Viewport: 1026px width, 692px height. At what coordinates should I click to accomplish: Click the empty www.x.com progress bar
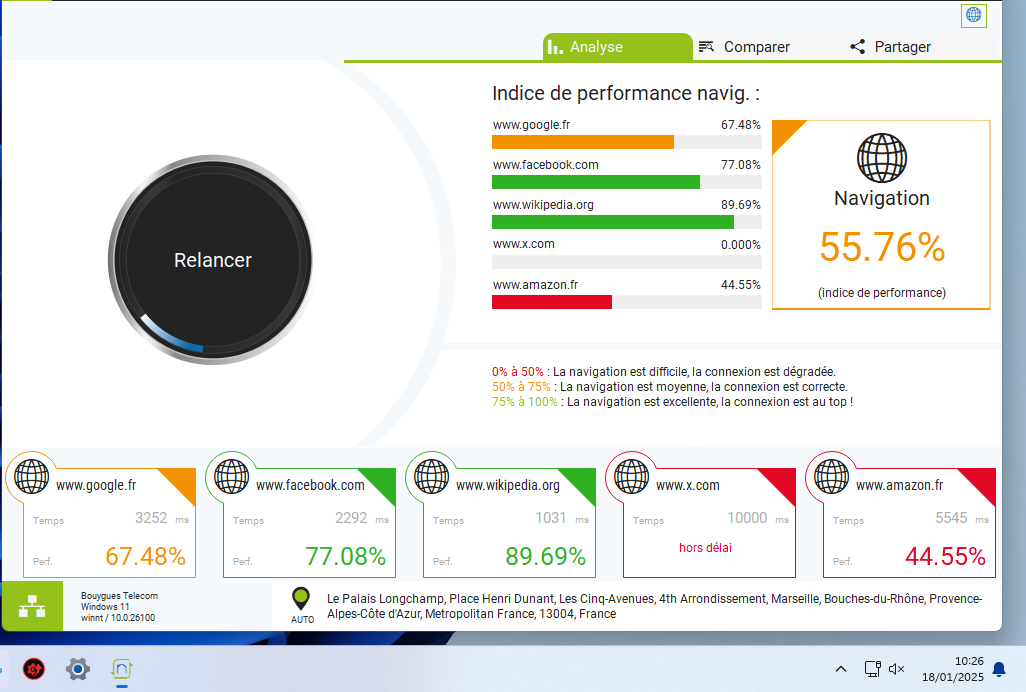(x=627, y=262)
